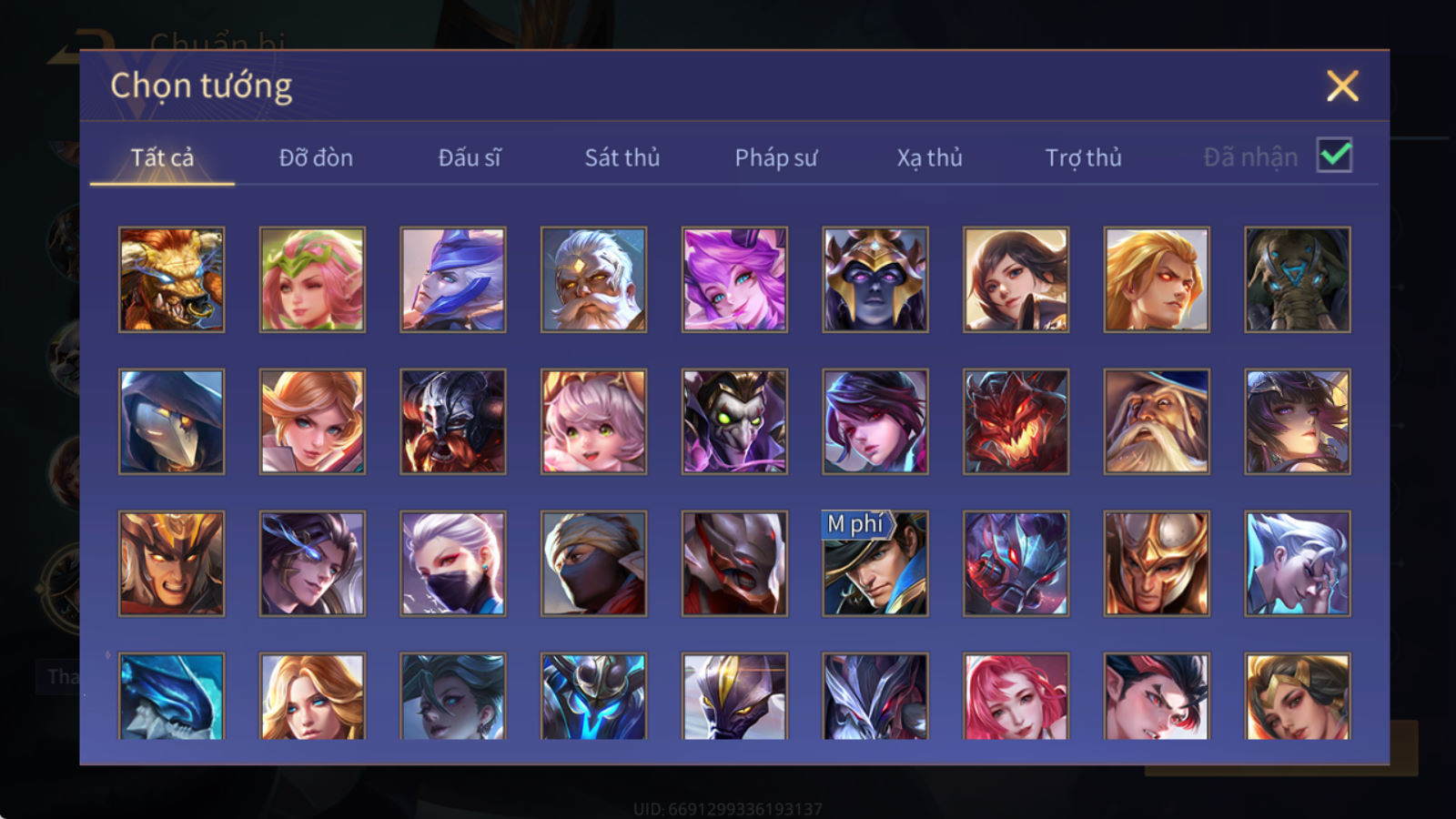Open the Trợ thủ tab

1083,157
